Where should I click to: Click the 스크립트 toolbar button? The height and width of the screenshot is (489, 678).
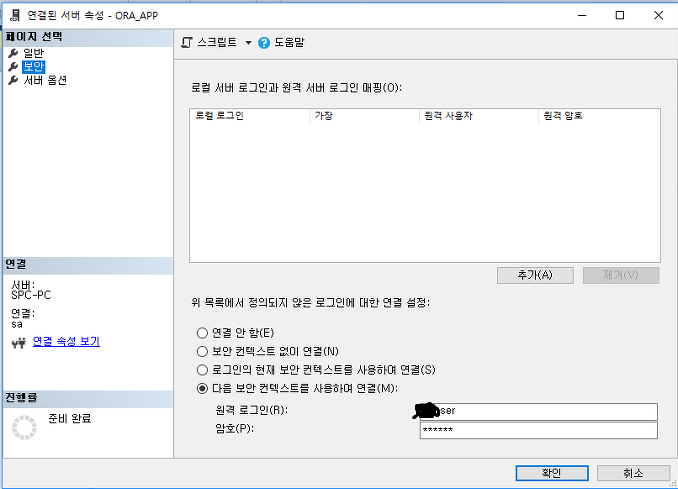(209, 42)
